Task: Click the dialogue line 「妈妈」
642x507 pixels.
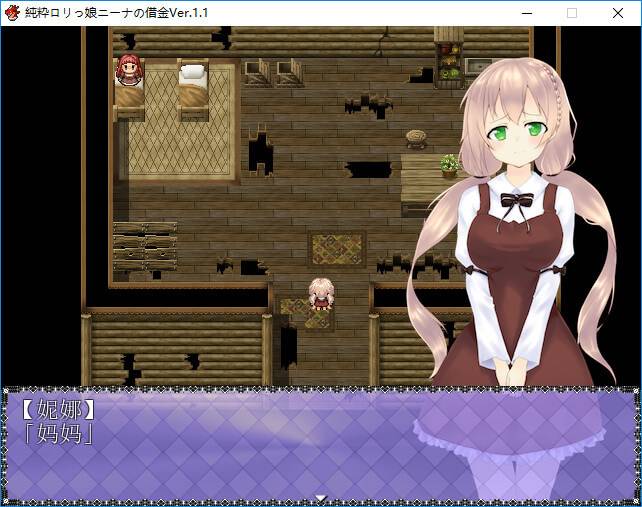Action: (x=58, y=434)
